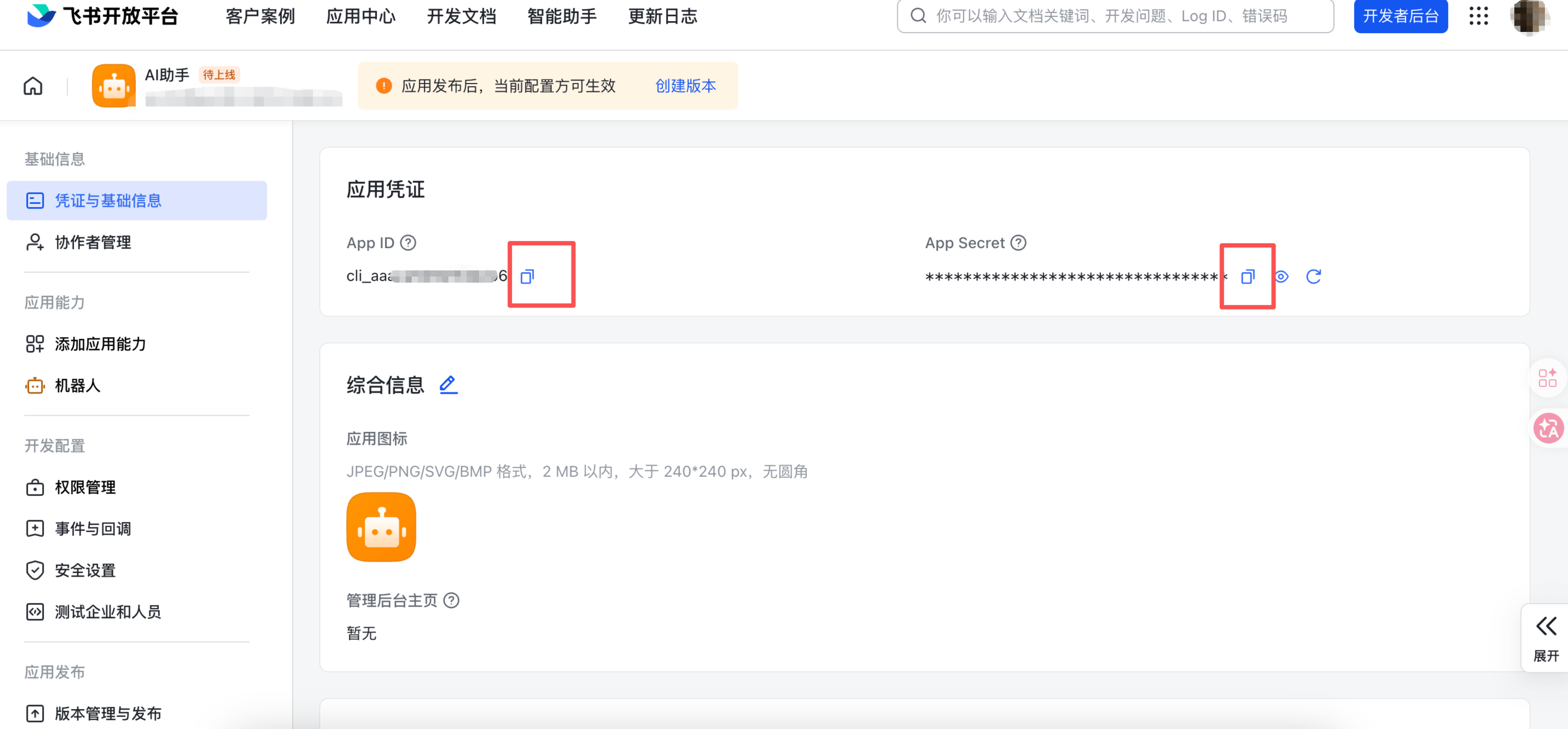Select 凭证与基础信息 in sidebar
Image resolution: width=1568 pixels, height=729 pixels.
click(136, 200)
